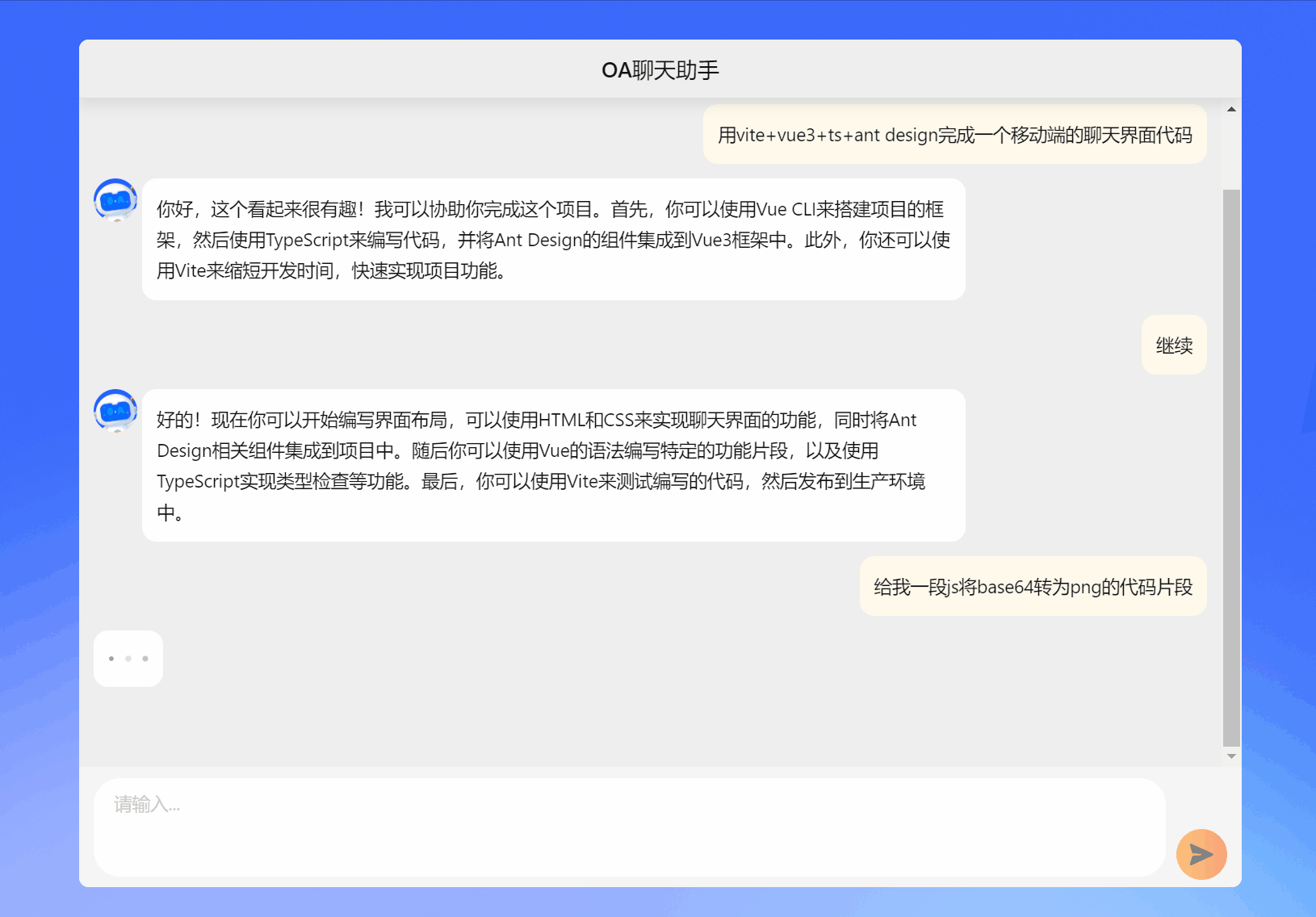This screenshot has width=1316, height=917.
Task: Click the middle dot of the typing indicator
Action: (128, 658)
